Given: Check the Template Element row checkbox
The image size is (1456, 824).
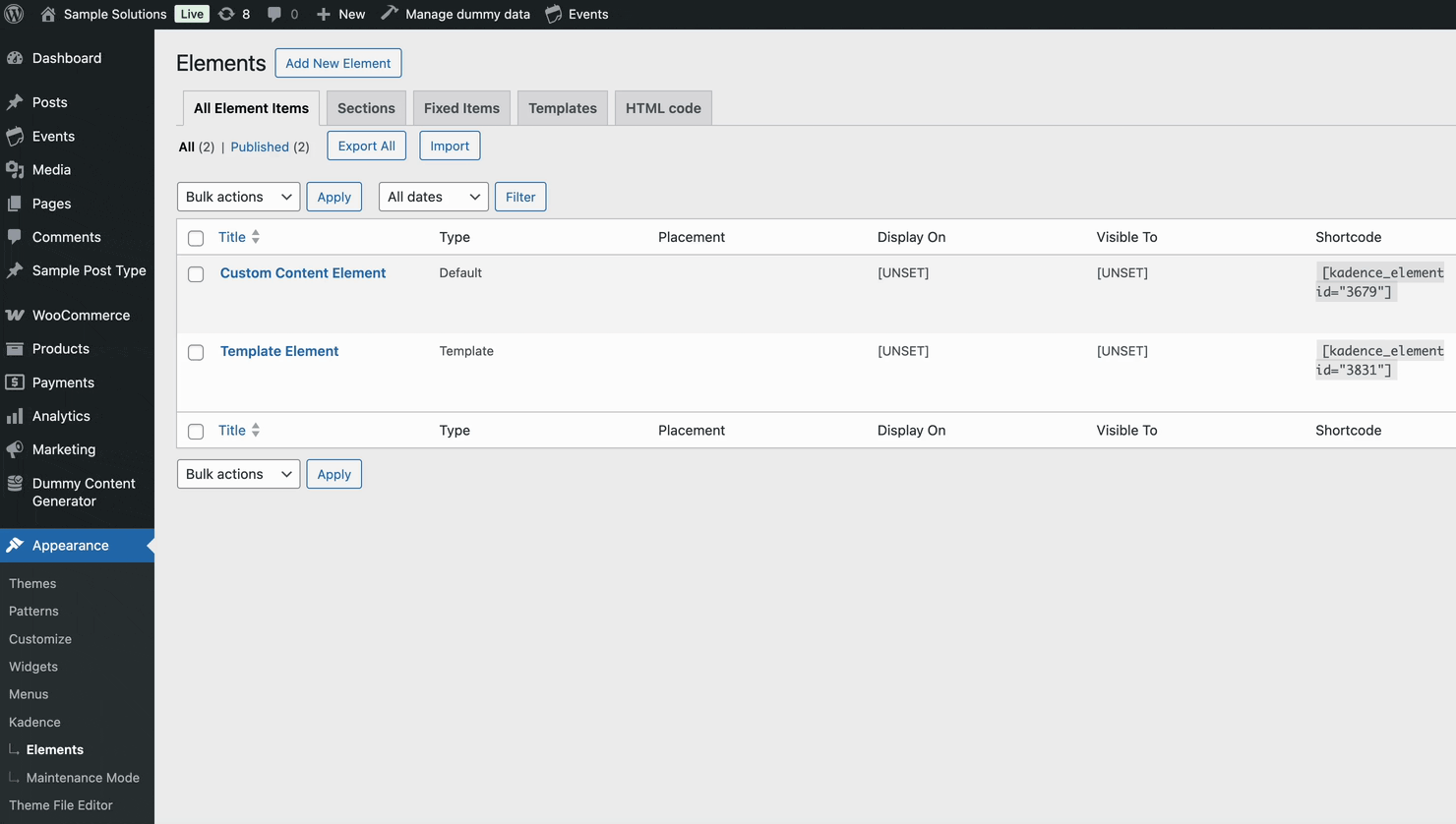Looking at the screenshot, I should click(196, 352).
